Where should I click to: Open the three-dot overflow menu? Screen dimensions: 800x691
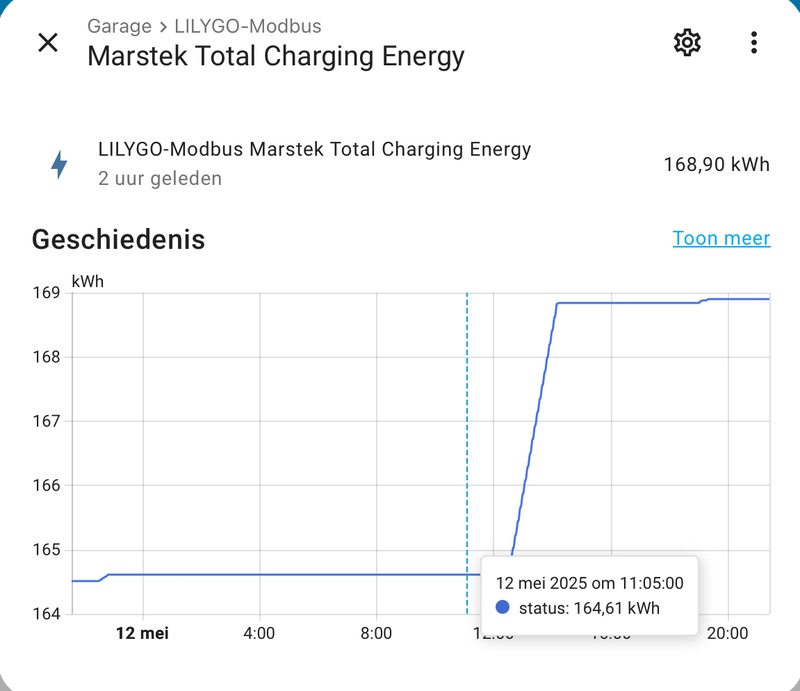[754, 42]
